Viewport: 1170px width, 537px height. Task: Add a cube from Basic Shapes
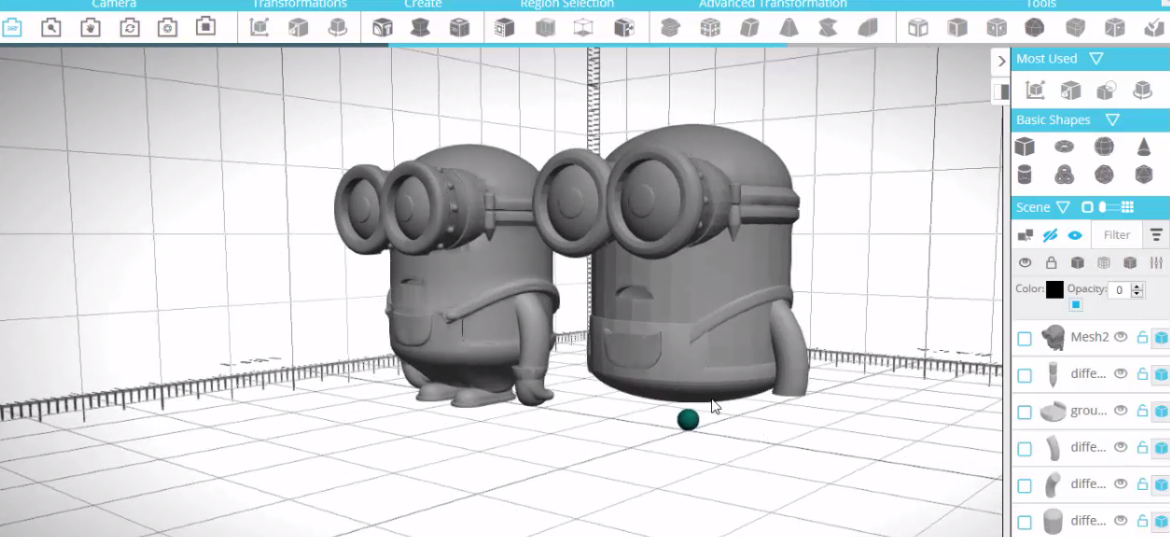click(x=1024, y=146)
